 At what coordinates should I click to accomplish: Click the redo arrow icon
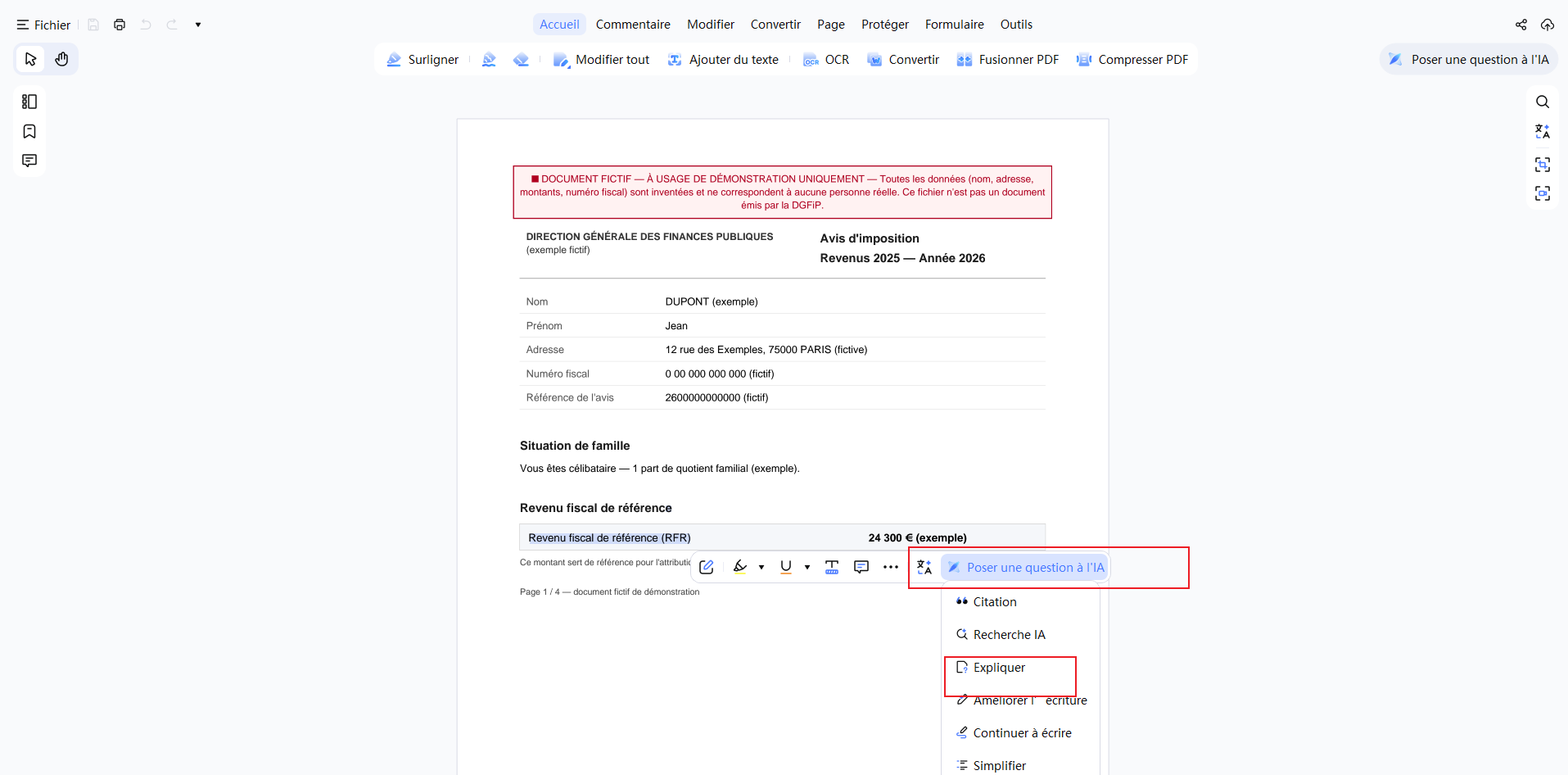pyautogui.click(x=172, y=25)
